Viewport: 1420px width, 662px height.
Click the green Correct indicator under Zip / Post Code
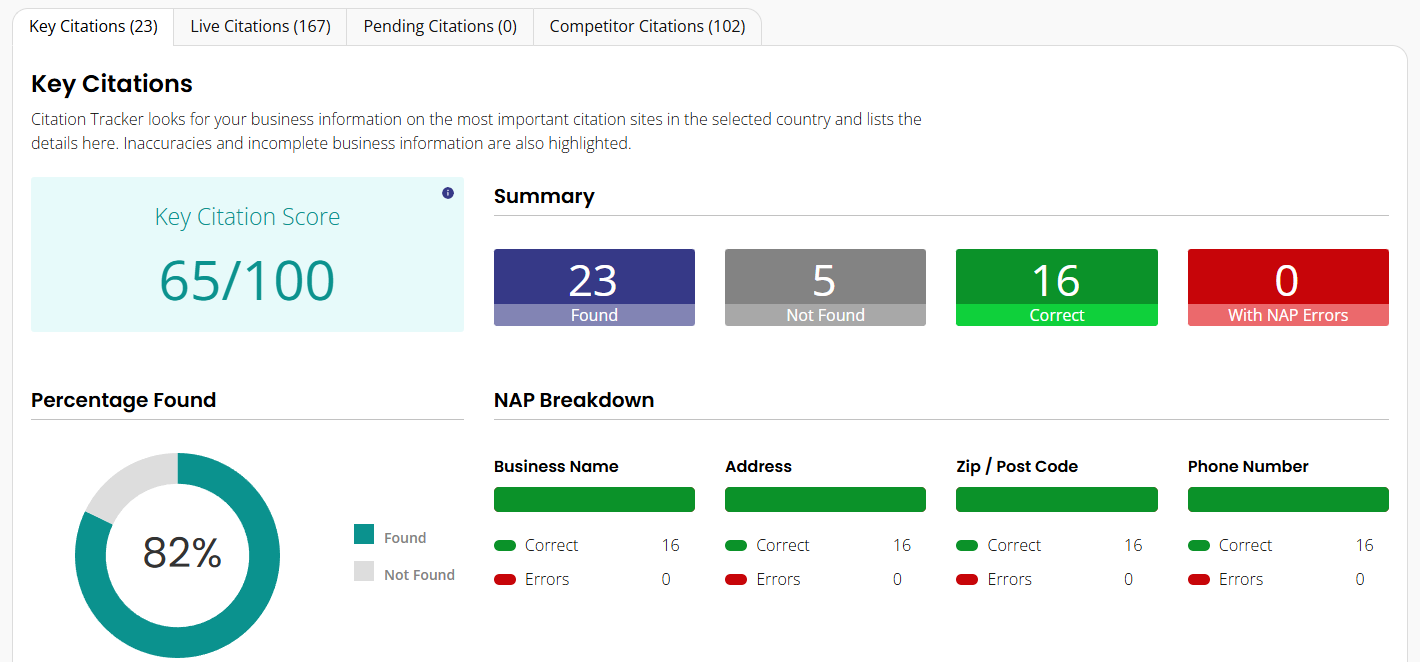[x=967, y=546]
